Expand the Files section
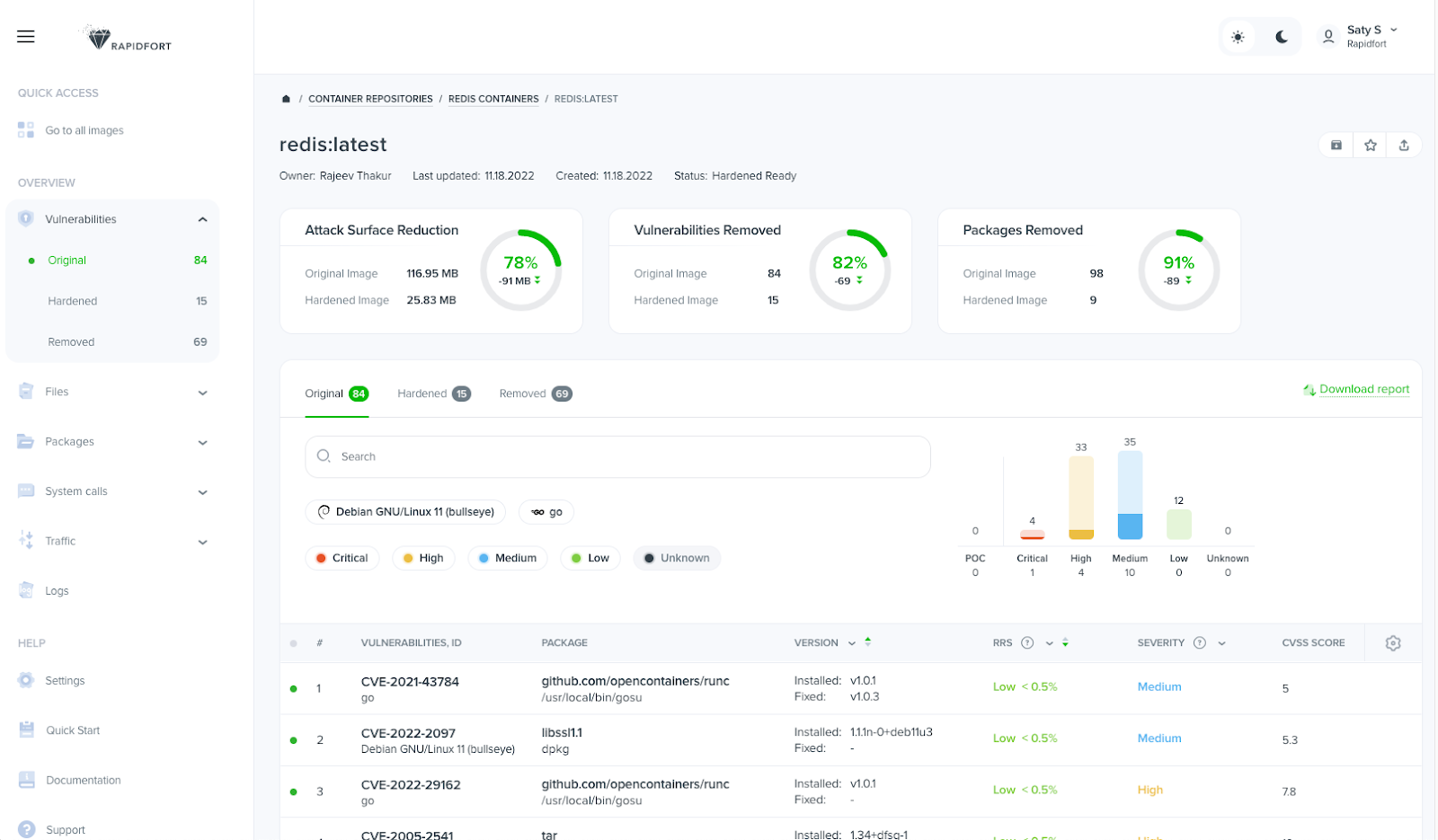 pos(202,393)
